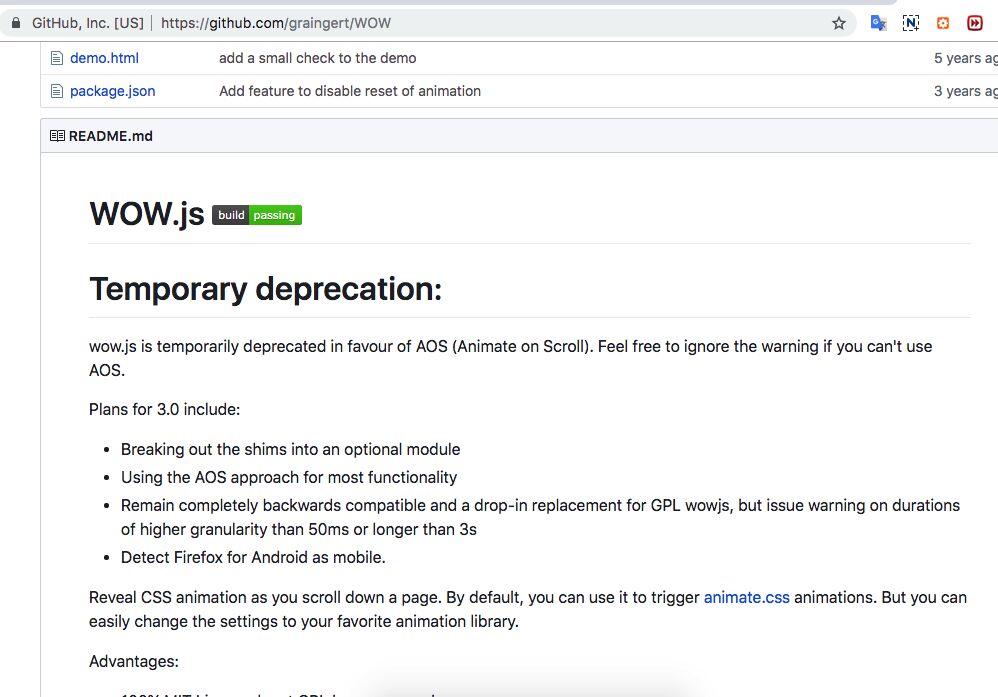Open the package.json file
Viewport: 998px width, 697px height.
(113, 91)
